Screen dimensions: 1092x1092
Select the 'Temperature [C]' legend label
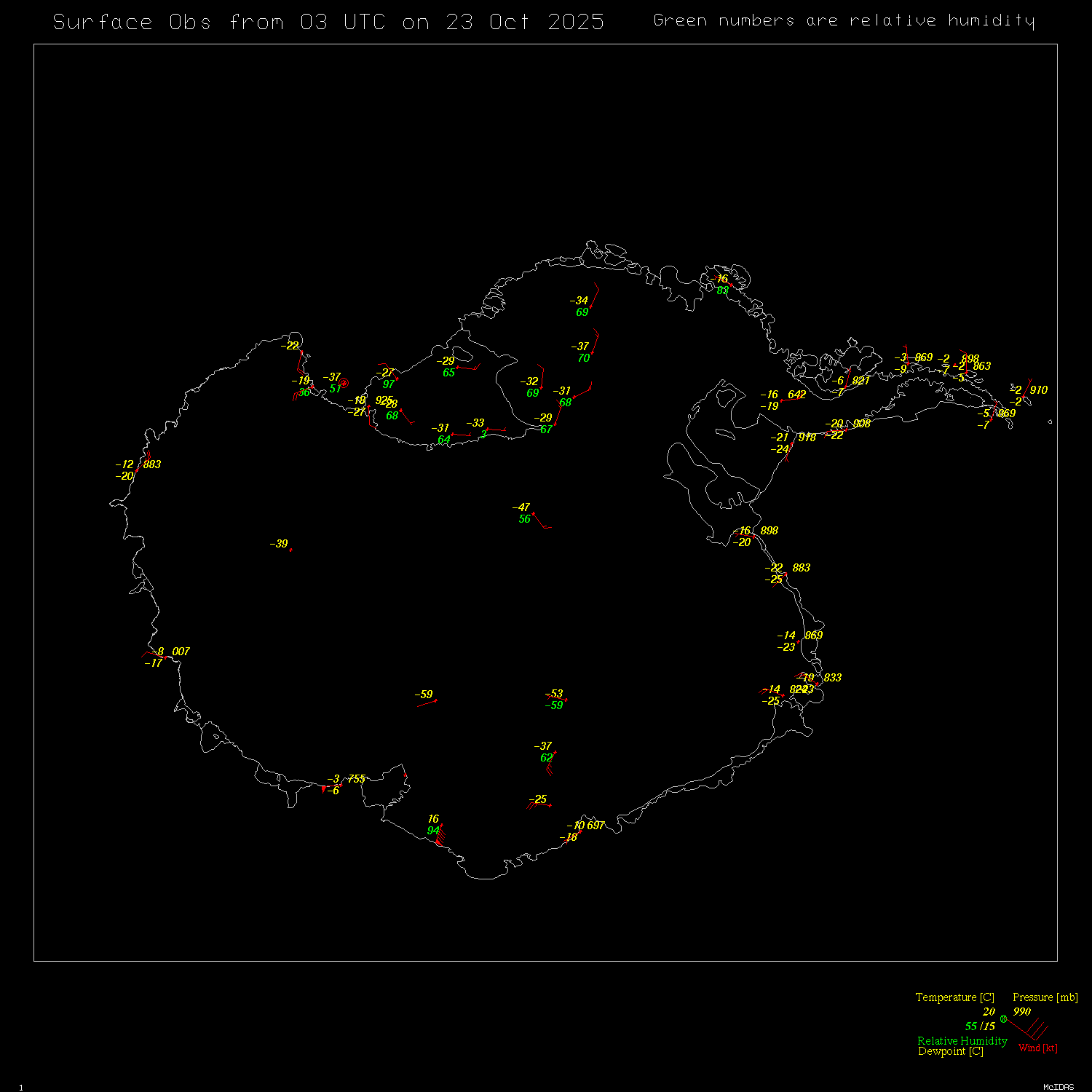pyautogui.click(x=954, y=997)
